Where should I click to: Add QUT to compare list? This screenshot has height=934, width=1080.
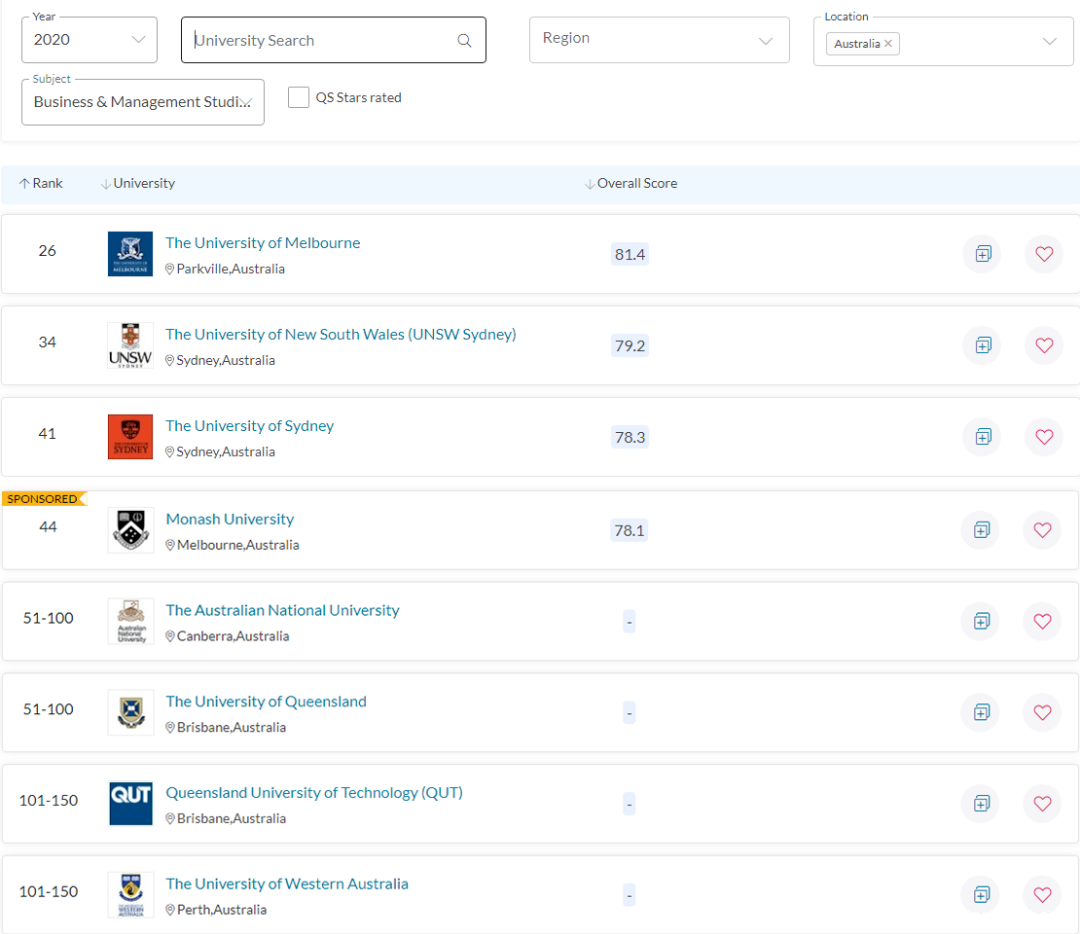[982, 803]
